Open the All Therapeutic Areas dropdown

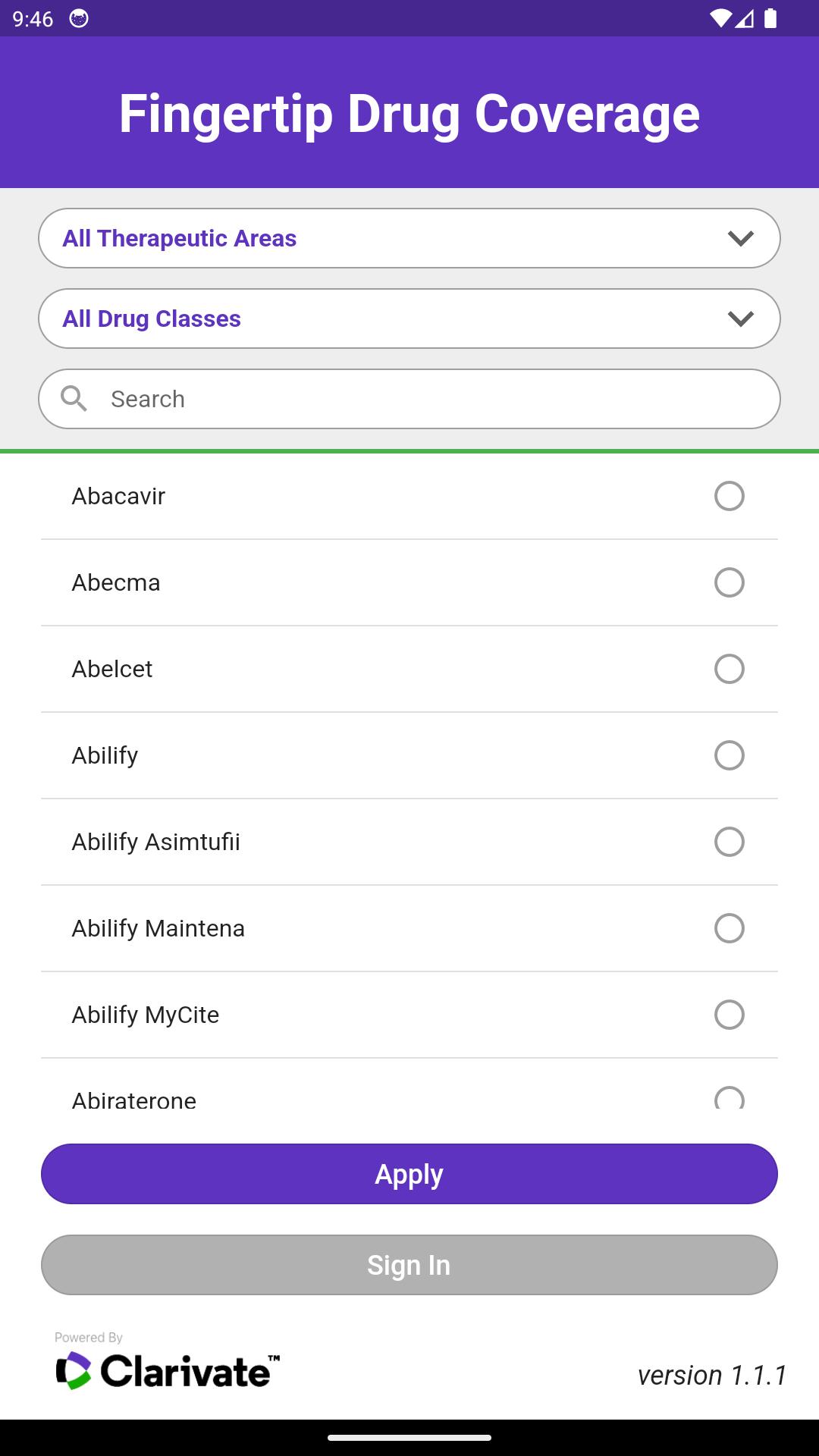click(x=409, y=238)
